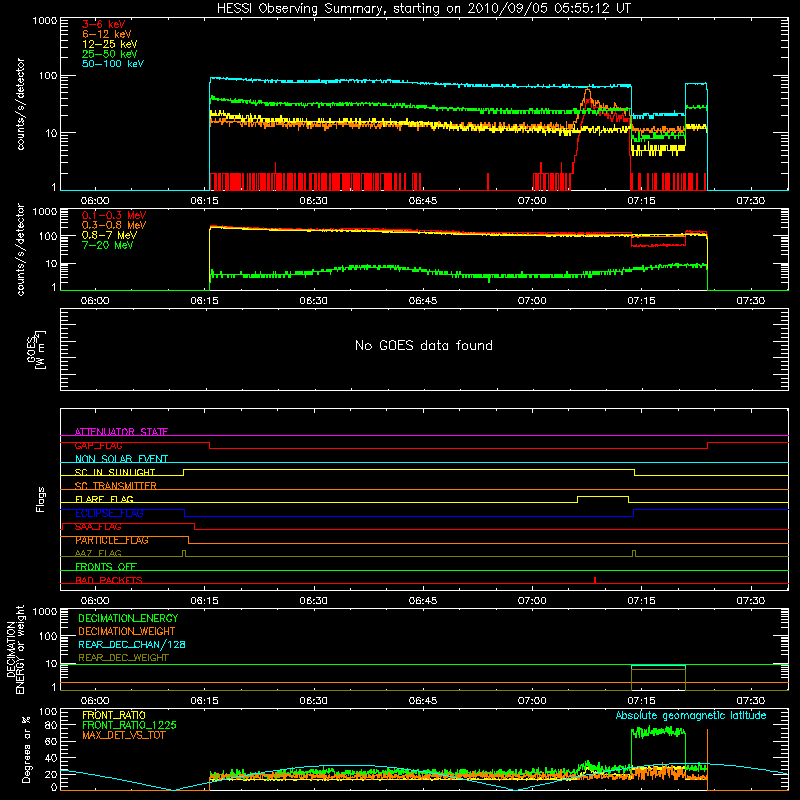Select the 6-12 keV legend label
Screen dimensions: 800x800
point(107,34)
